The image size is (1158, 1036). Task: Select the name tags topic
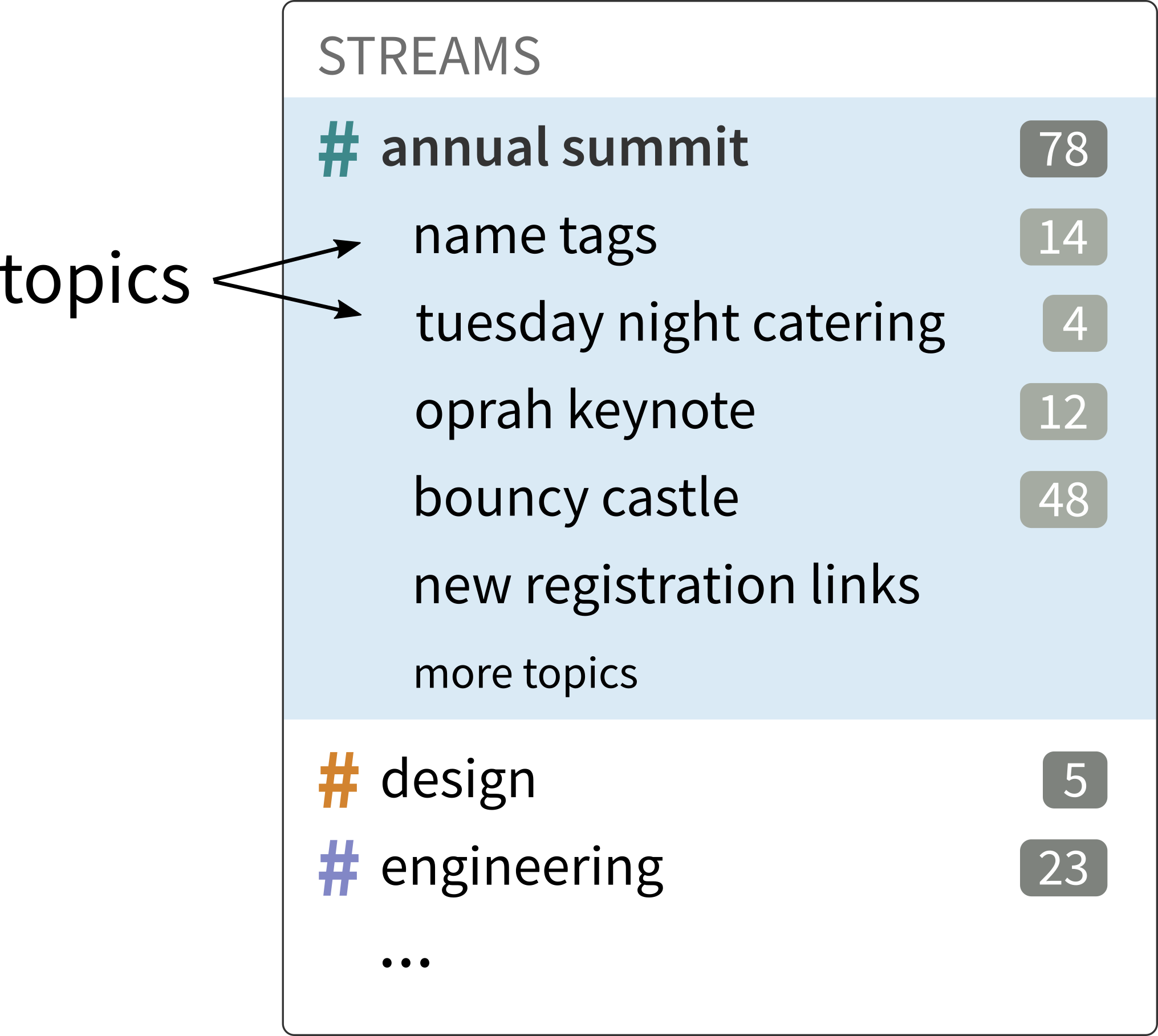[x=535, y=237]
